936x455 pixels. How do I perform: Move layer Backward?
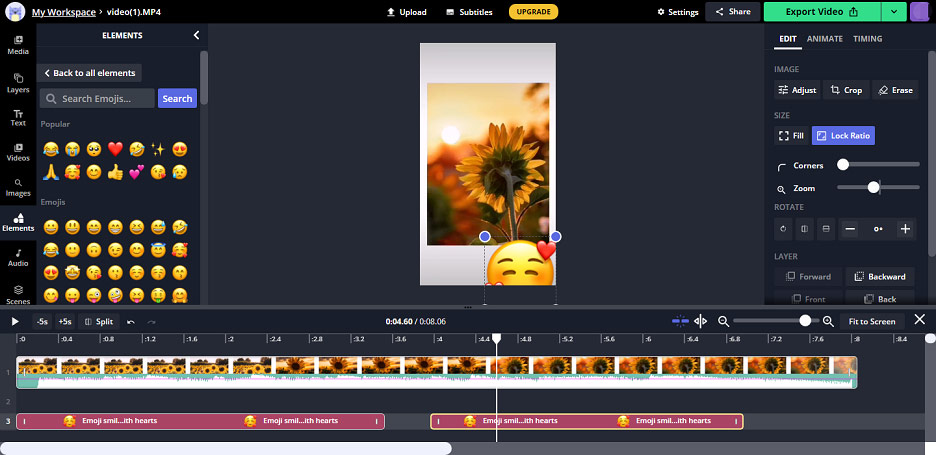[880, 276]
